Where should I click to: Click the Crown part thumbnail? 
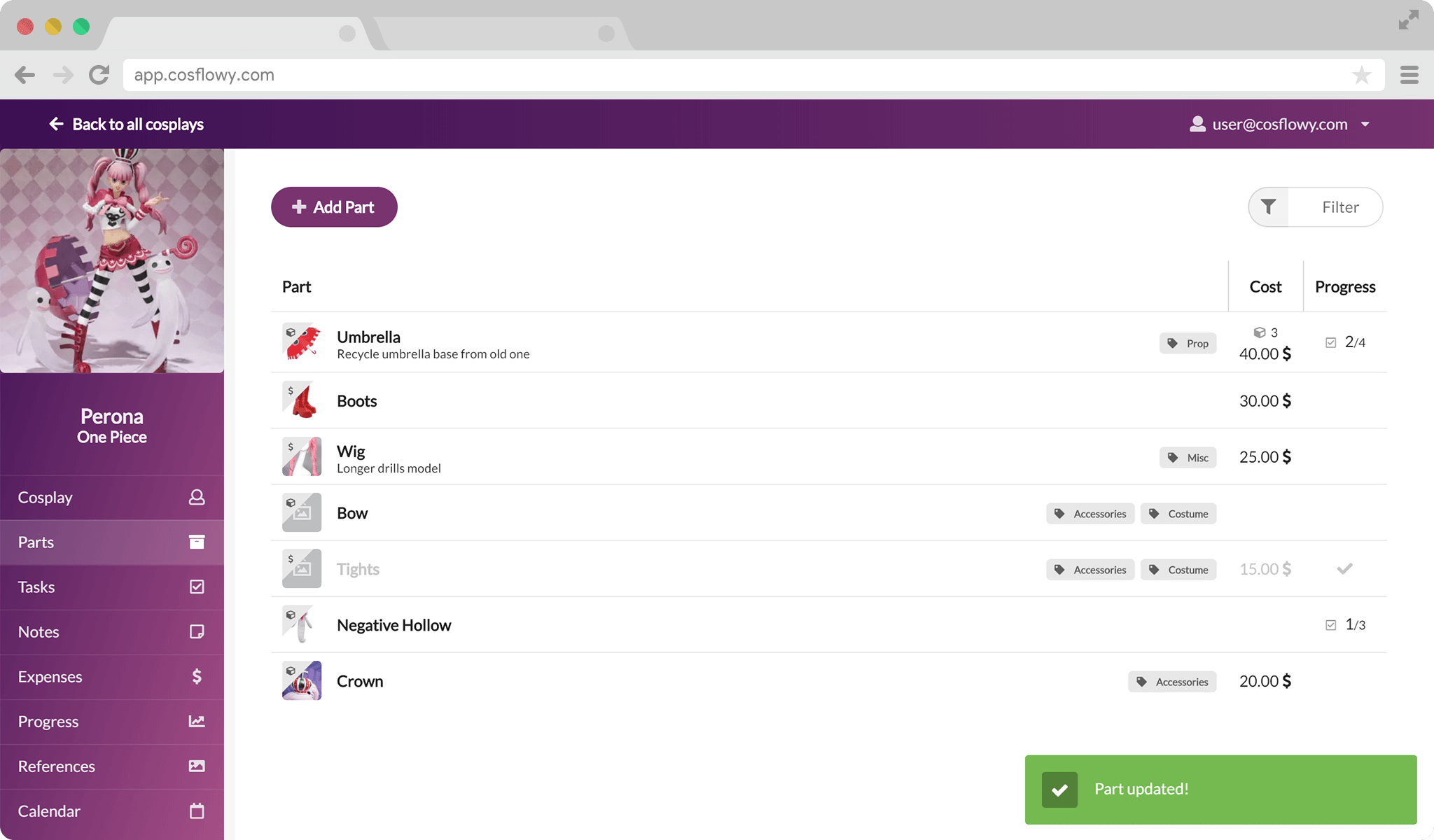click(302, 680)
